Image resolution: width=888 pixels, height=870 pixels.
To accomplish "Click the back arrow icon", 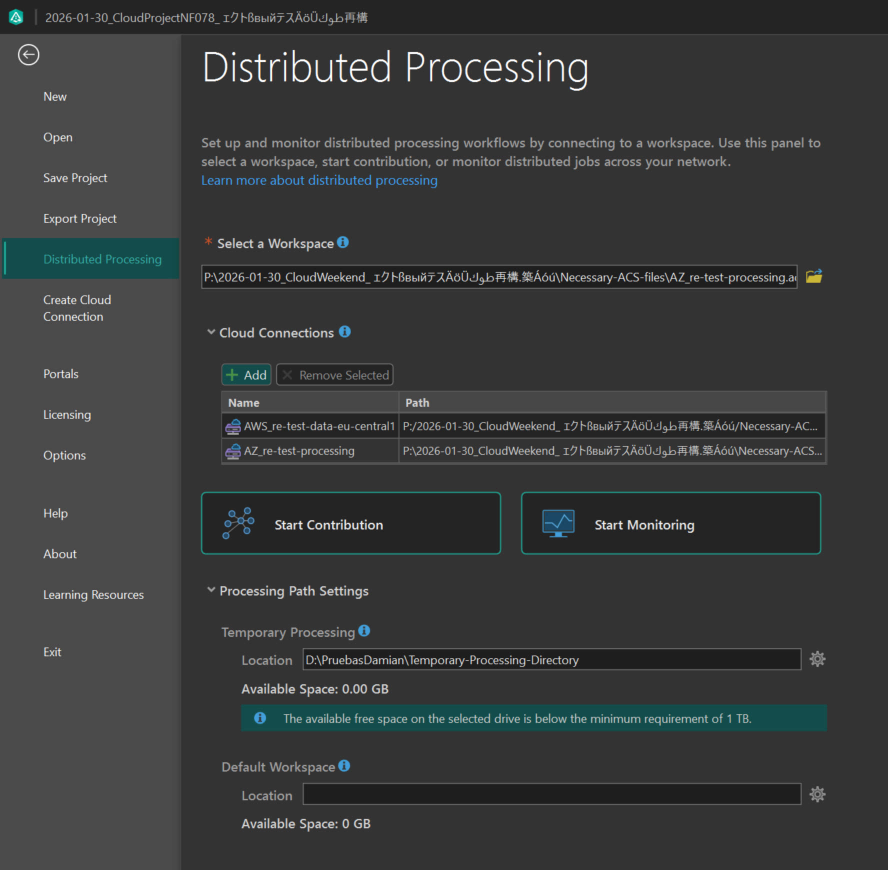I will [x=28, y=55].
